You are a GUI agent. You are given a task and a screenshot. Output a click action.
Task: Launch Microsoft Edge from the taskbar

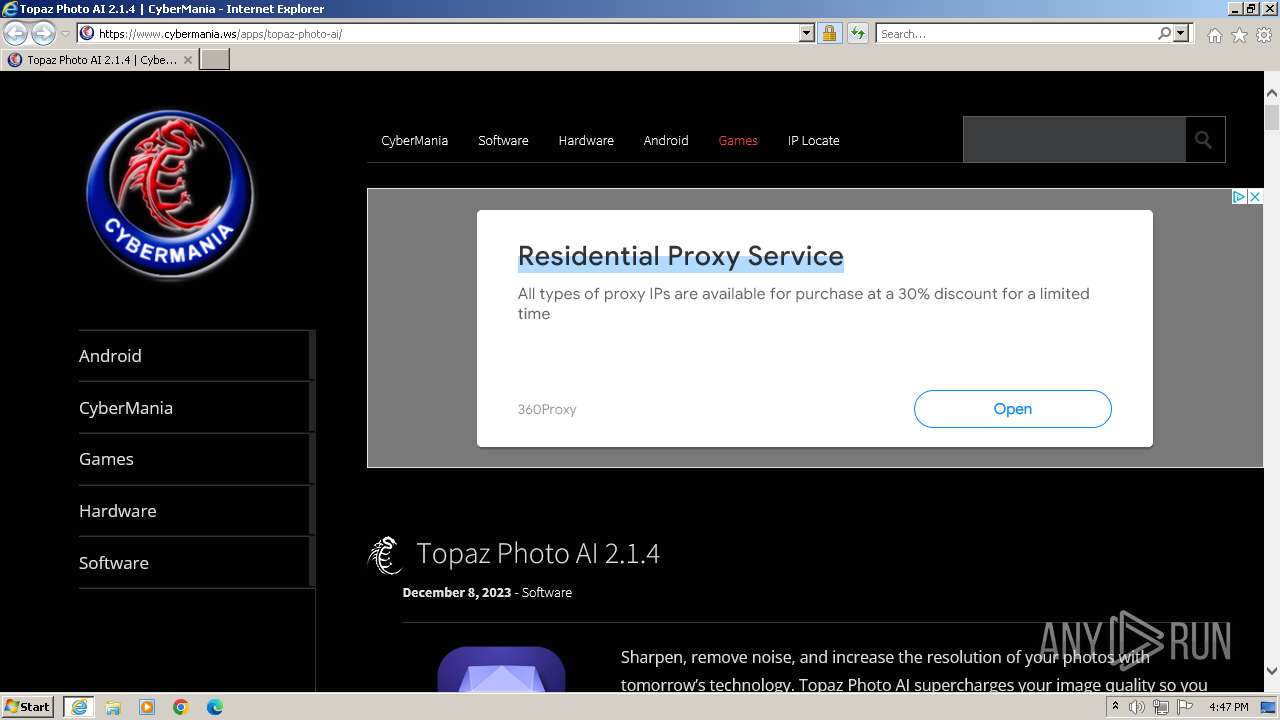(x=215, y=707)
